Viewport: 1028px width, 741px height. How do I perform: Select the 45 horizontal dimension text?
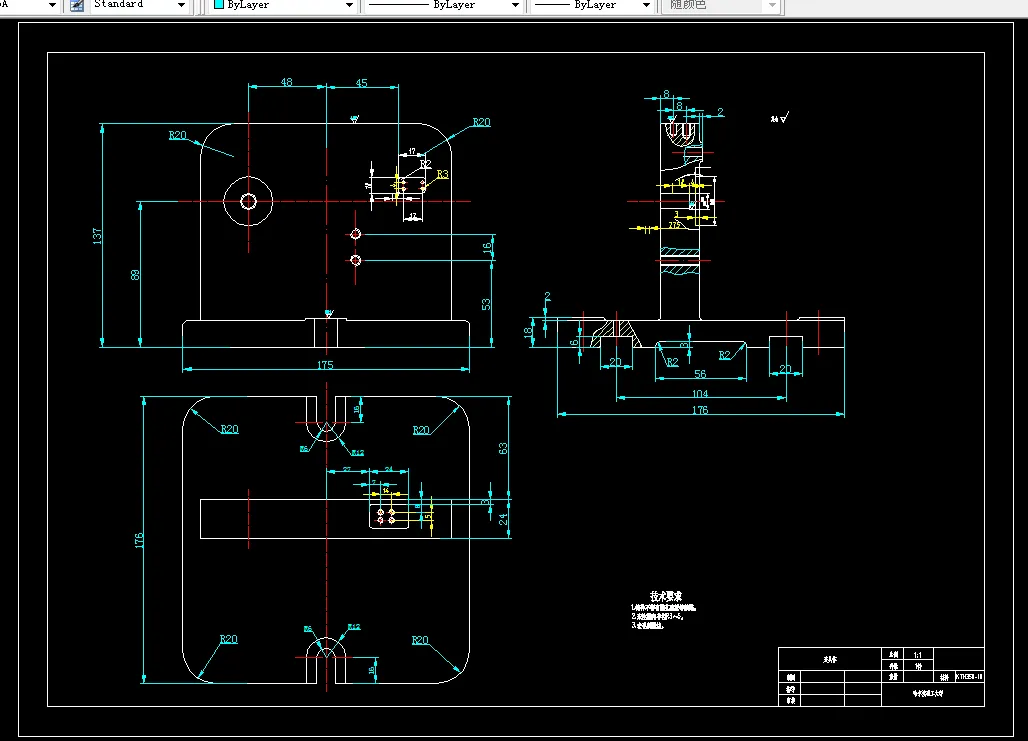[361, 83]
